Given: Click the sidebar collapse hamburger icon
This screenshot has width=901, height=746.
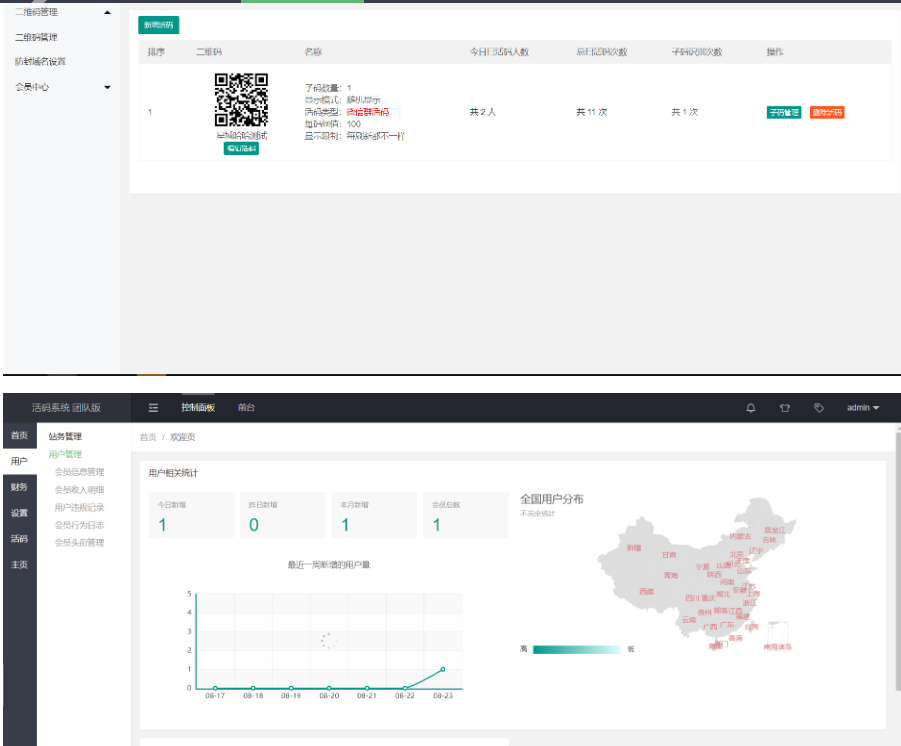Looking at the screenshot, I should point(154,408).
